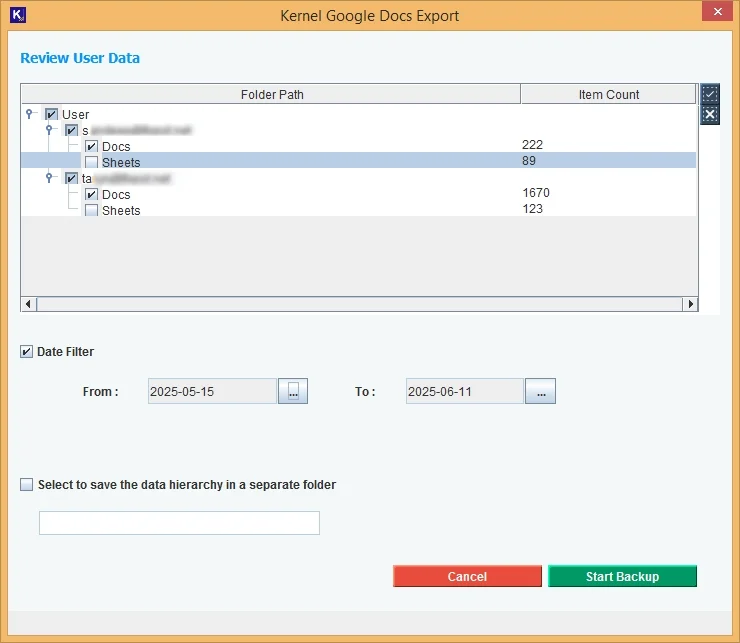The image size is (740, 643).
Task: Click the horizontal scrollbar track
Action: (x=359, y=304)
